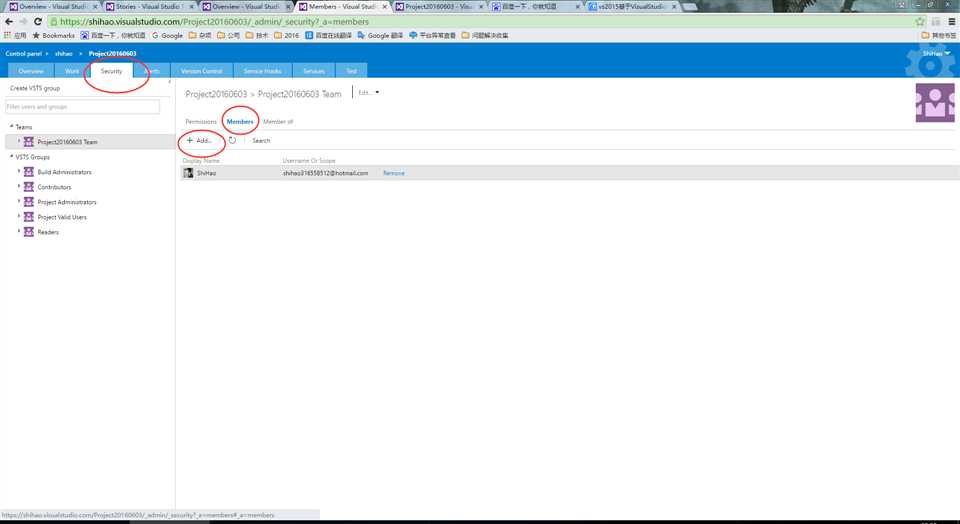Select the Contributors group in the tree

pyautogui.click(x=54, y=187)
